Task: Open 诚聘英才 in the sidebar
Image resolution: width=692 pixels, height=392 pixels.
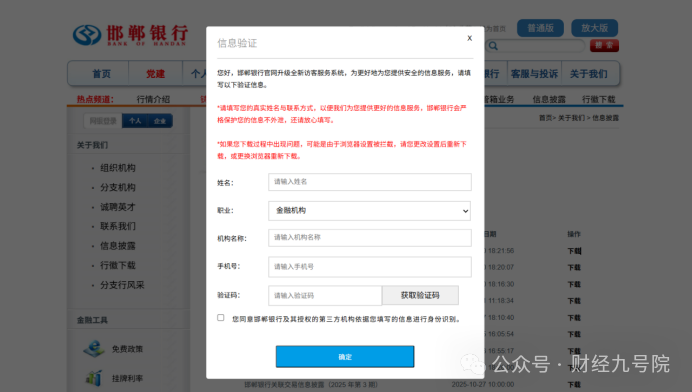Action: click(118, 207)
